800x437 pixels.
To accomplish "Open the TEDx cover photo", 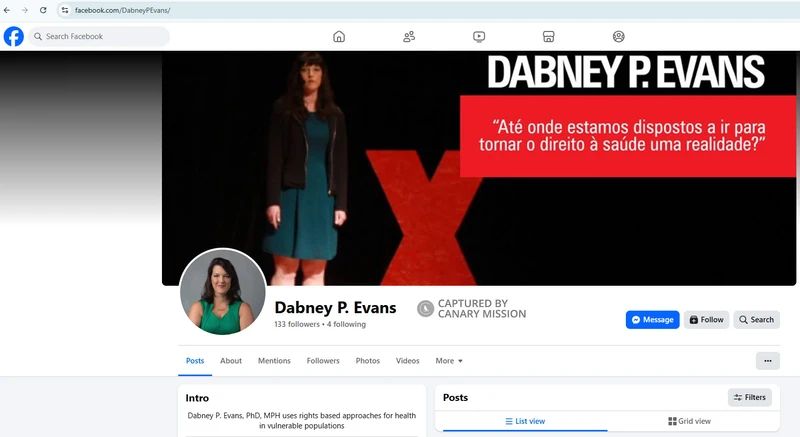I will (x=479, y=168).
